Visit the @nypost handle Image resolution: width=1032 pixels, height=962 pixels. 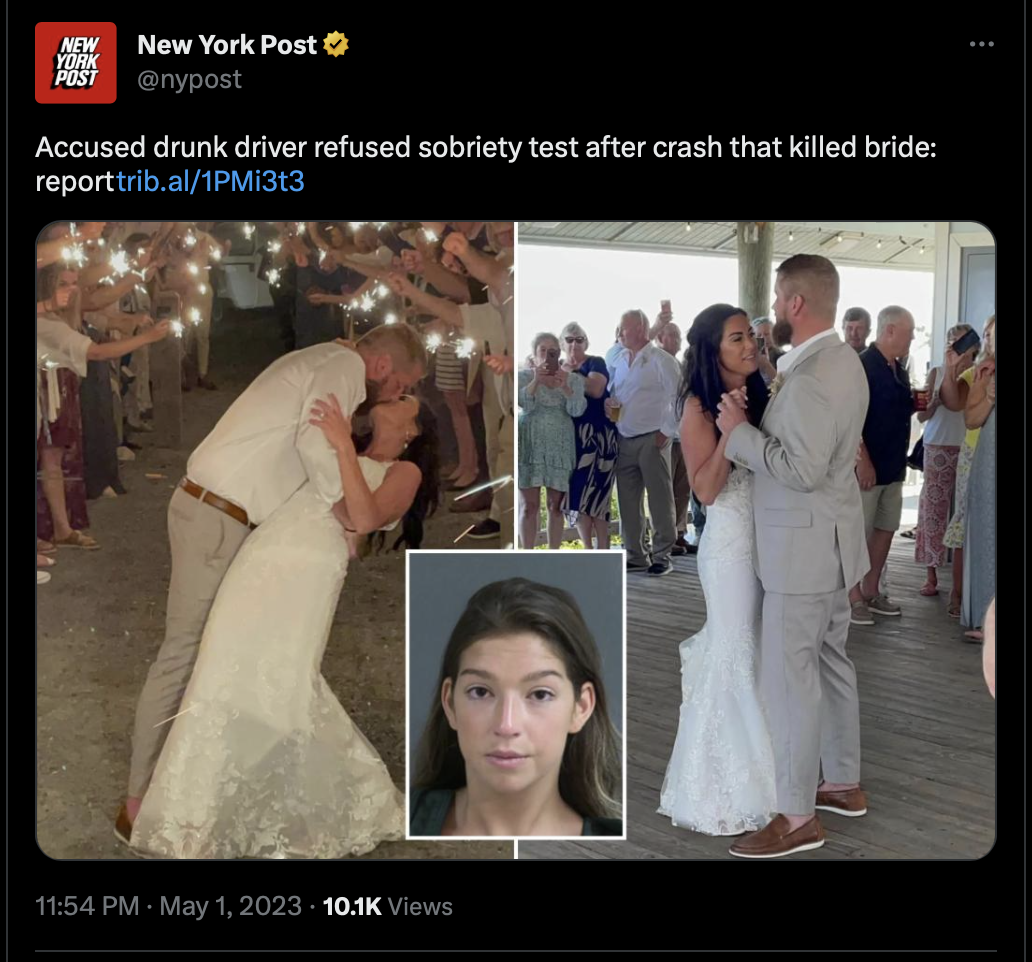pyautogui.click(x=190, y=80)
